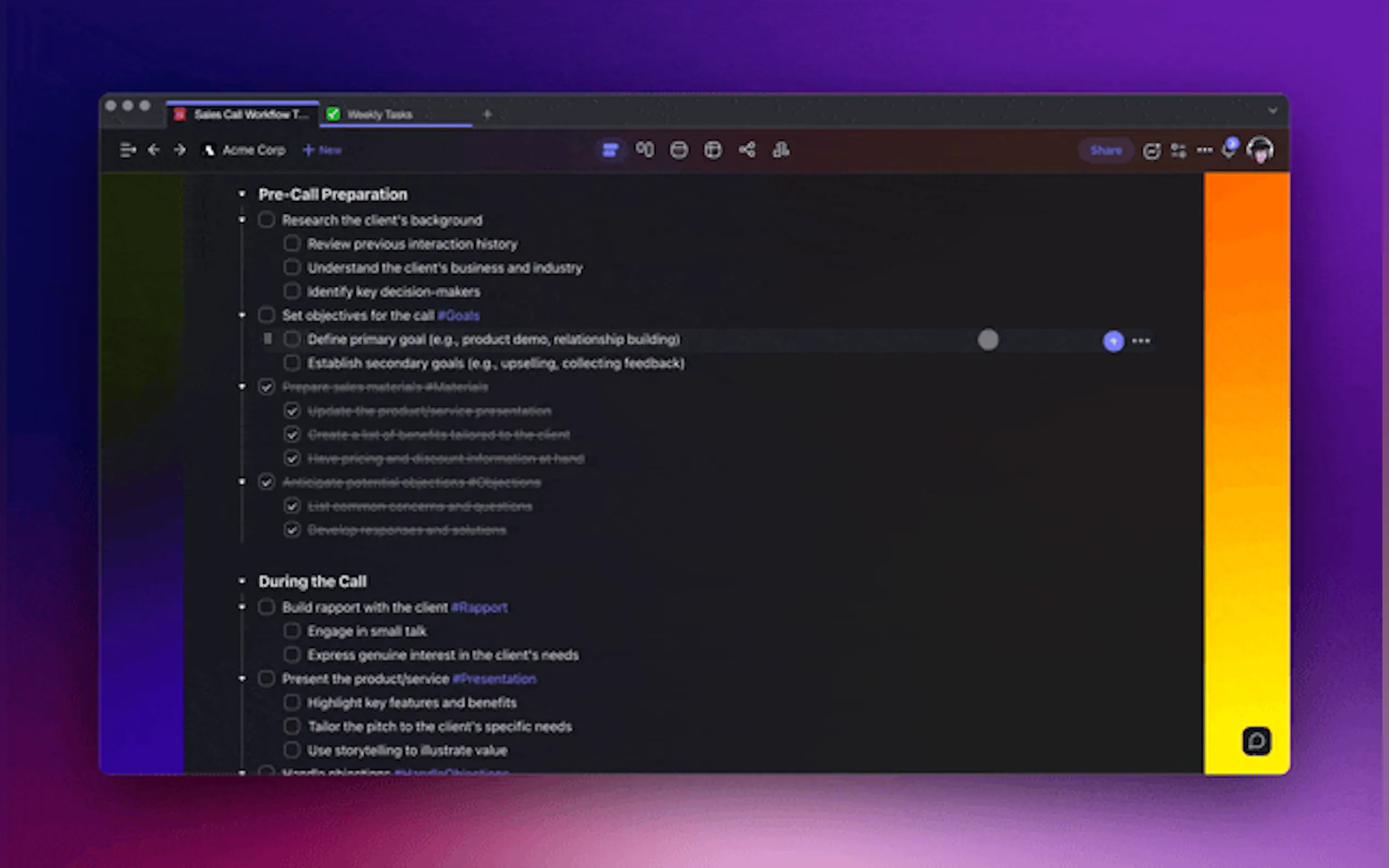Collapse Research the client's background item
Screen dimensions: 1389x868
[x=242, y=220]
